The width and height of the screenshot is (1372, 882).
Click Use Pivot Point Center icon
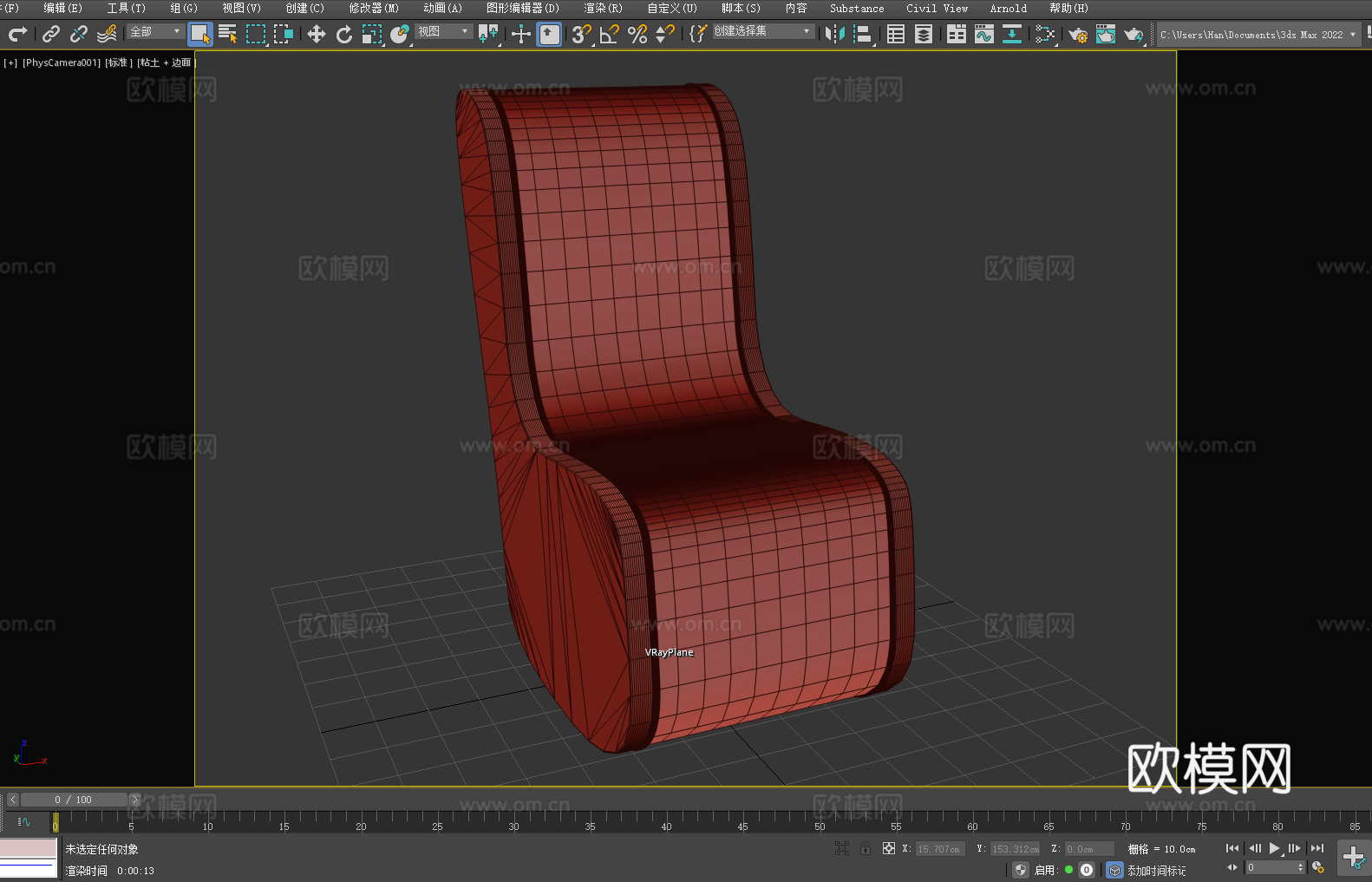pos(489,34)
